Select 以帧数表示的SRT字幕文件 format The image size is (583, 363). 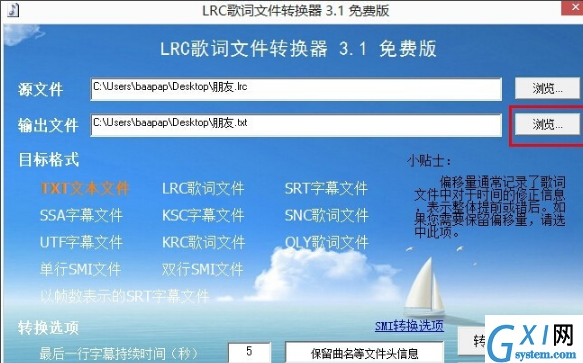[124, 296]
